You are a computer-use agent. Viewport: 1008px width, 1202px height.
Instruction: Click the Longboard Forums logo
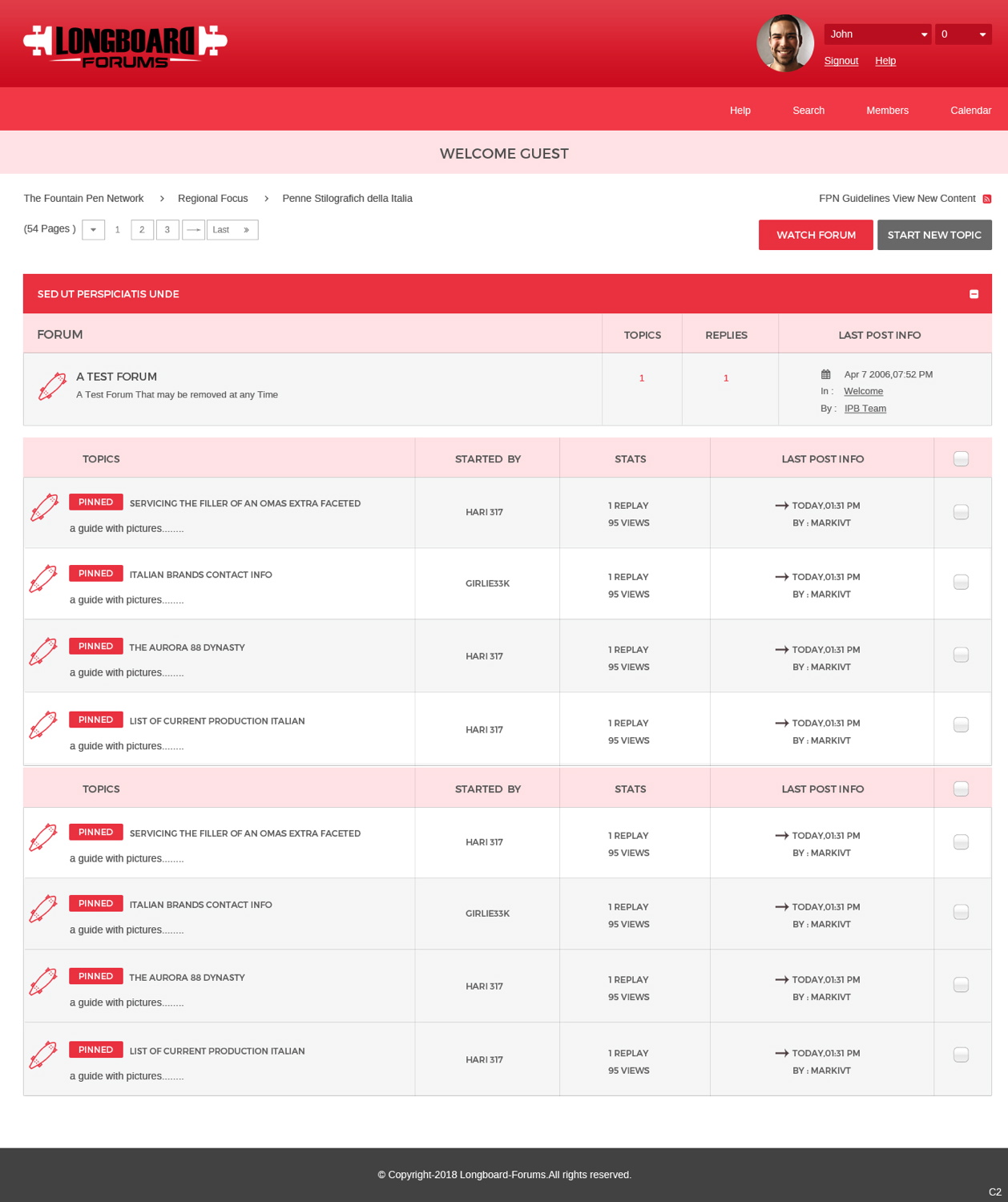[x=125, y=46]
